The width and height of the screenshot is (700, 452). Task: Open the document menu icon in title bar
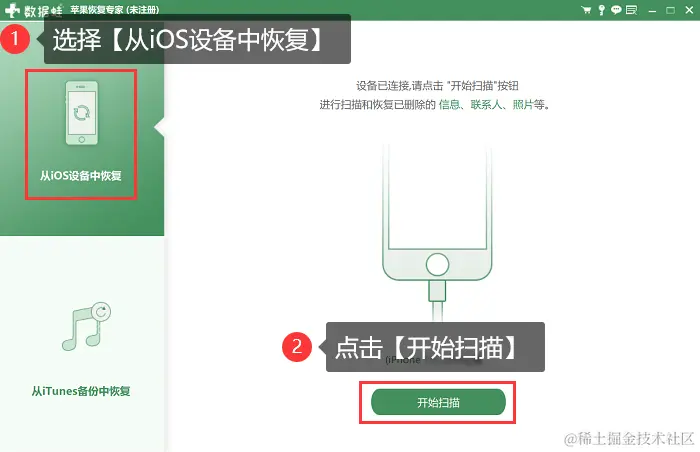point(631,10)
